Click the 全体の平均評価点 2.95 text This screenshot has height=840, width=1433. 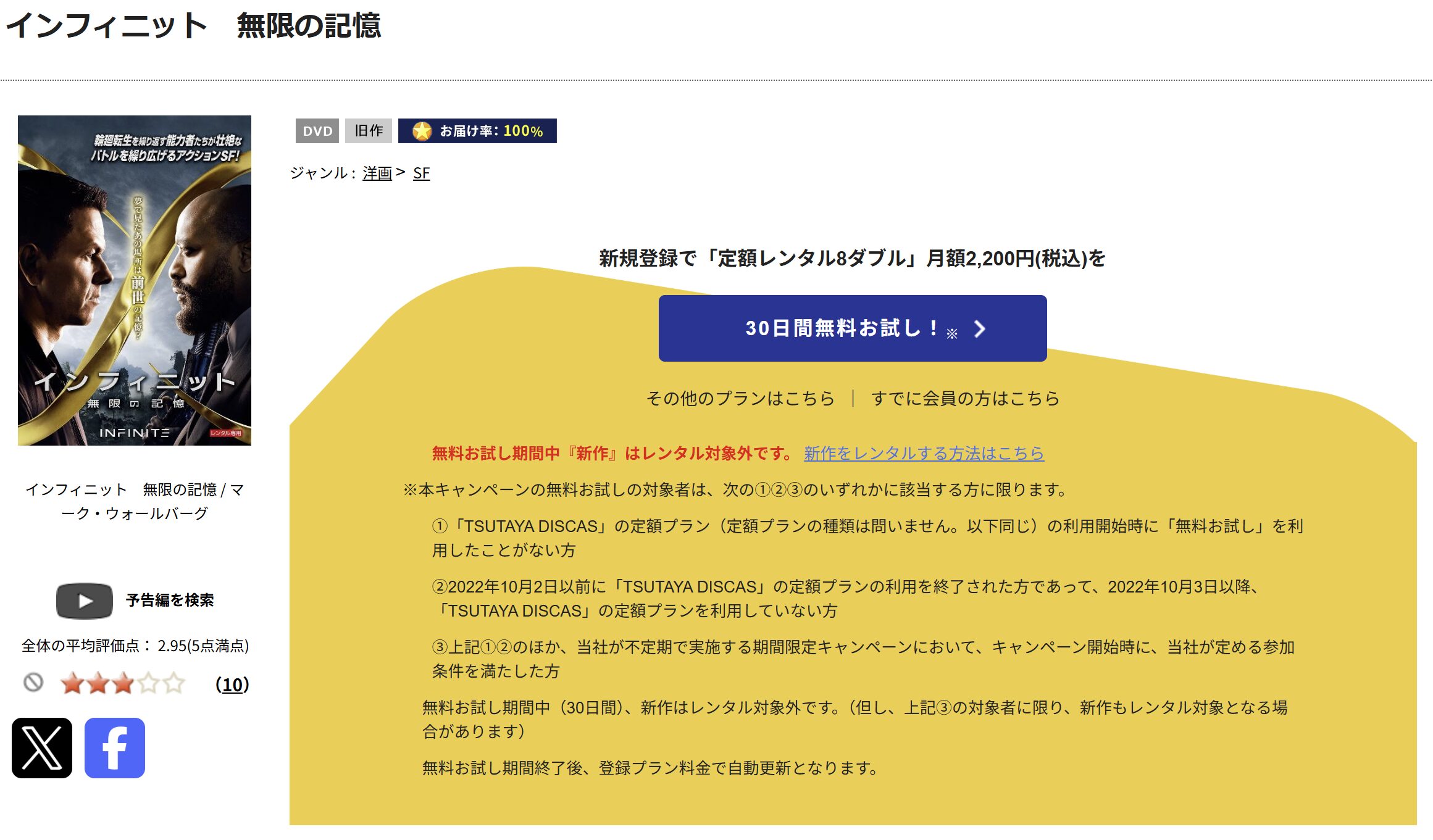pos(135,646)
